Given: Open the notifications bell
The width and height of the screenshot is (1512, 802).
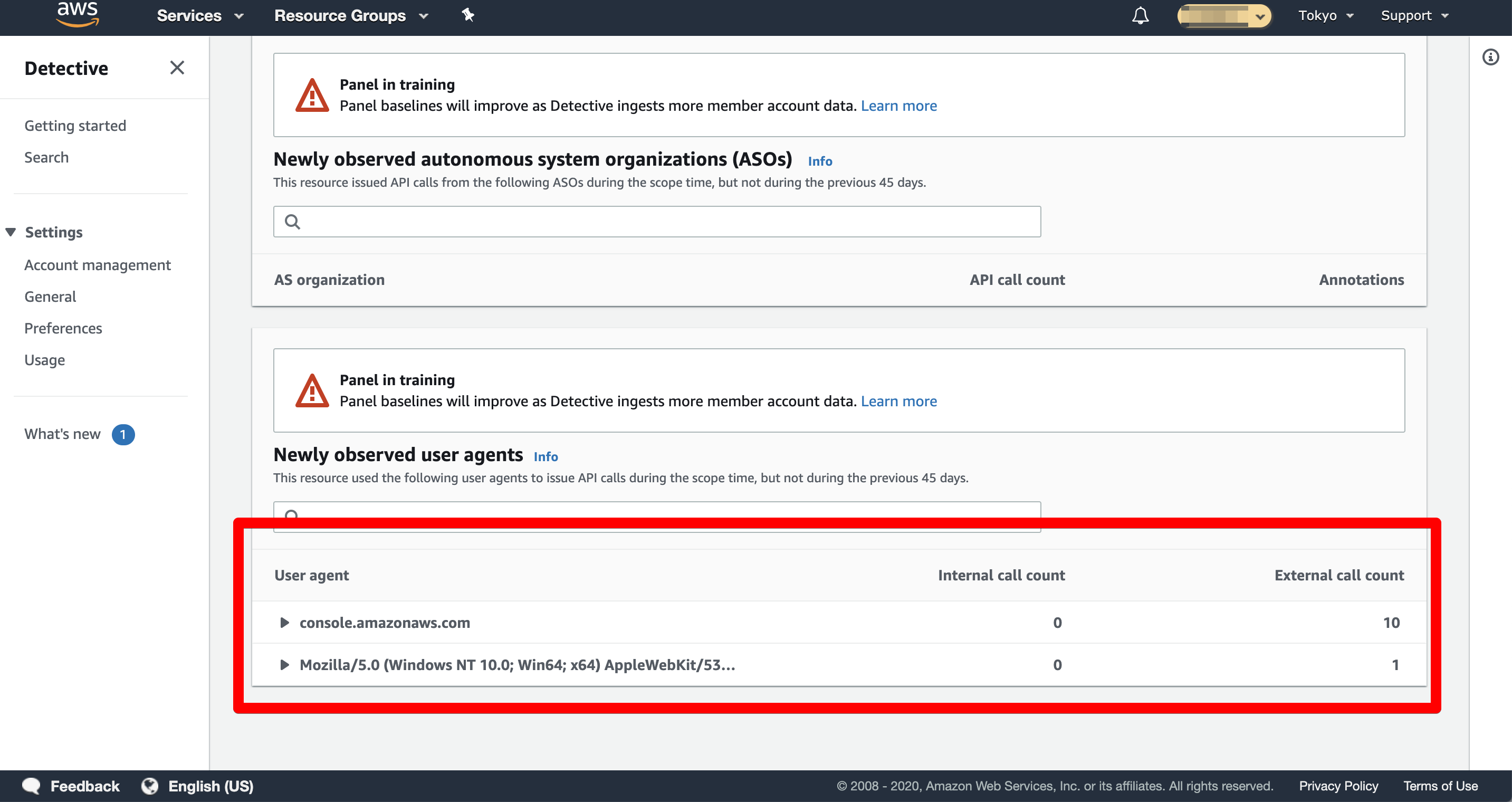Looking at the screenshot, I should 1140,15.
